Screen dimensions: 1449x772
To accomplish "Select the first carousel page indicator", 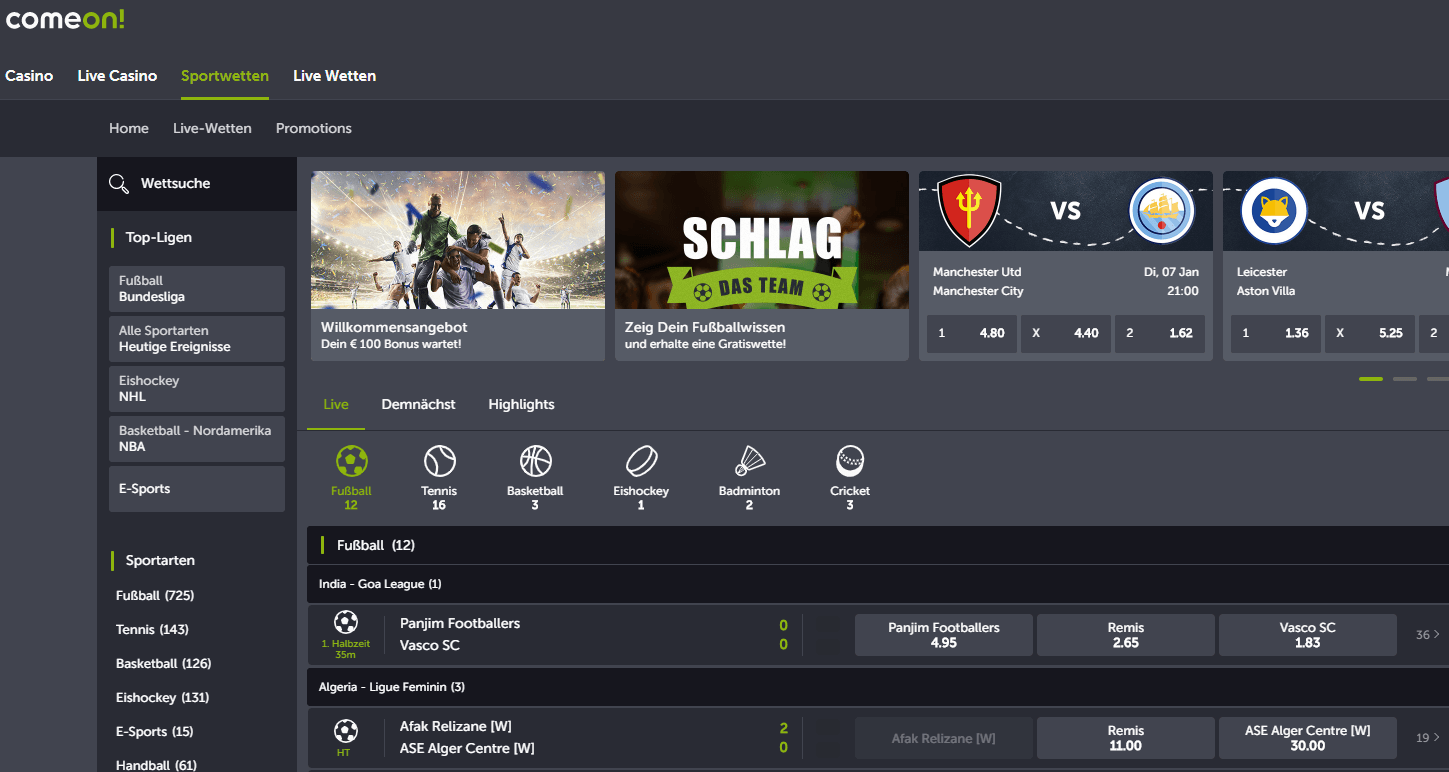I will [1371, 379].
